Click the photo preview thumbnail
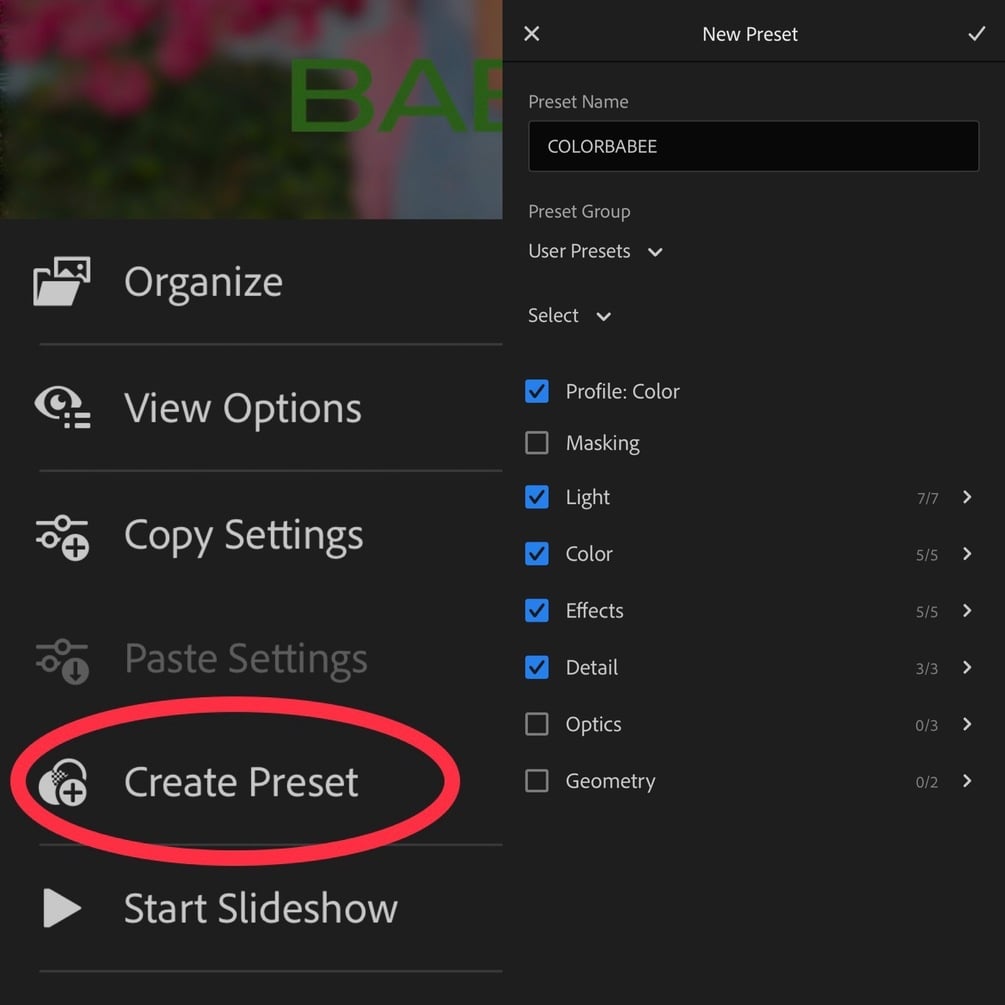Screen dimensions: 1005x1005 pyautogui.click(x=250, y=108)
